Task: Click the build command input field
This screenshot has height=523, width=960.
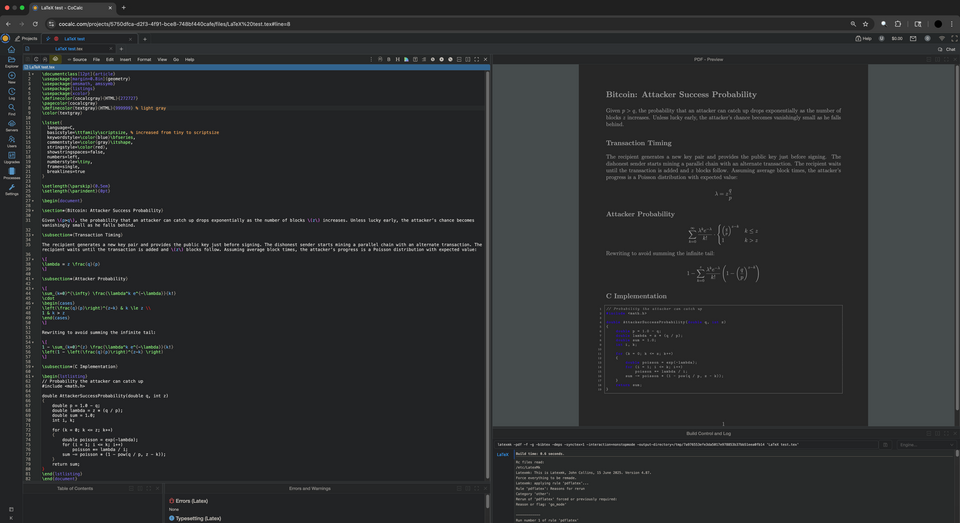Action: [686, 445]
